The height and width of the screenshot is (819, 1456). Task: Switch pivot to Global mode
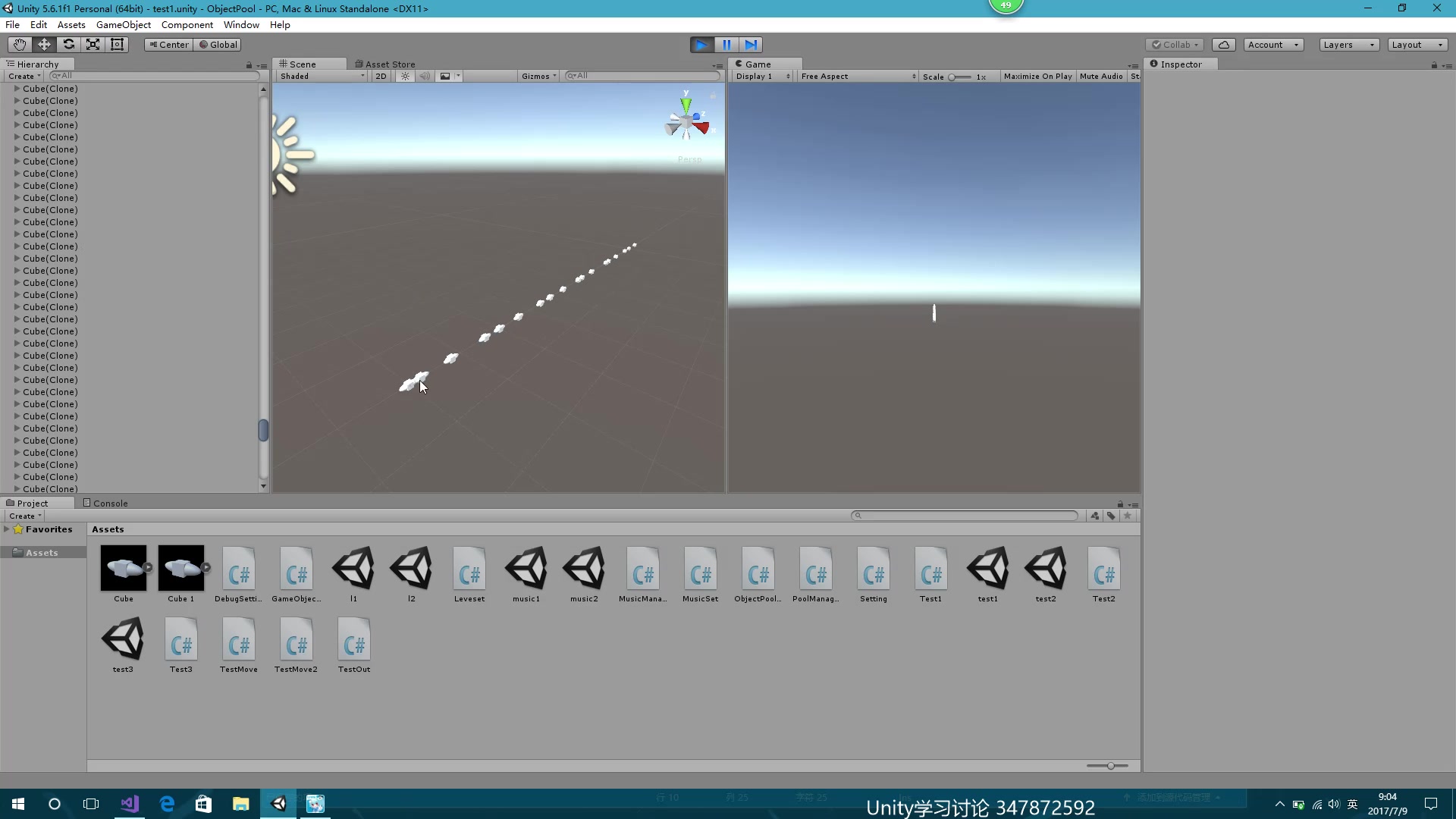(x=218, y=44)
